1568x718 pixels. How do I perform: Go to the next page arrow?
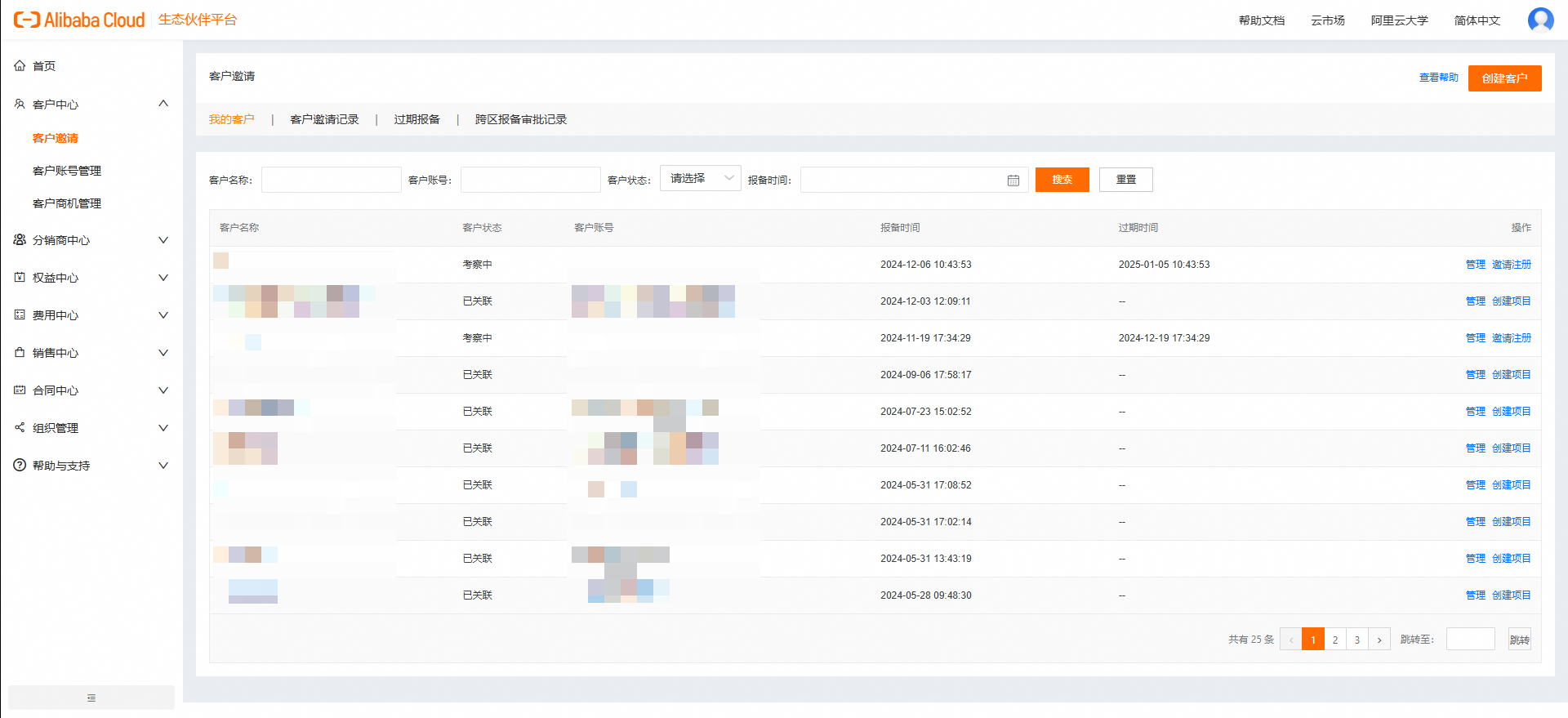(x=1379, y=640)
